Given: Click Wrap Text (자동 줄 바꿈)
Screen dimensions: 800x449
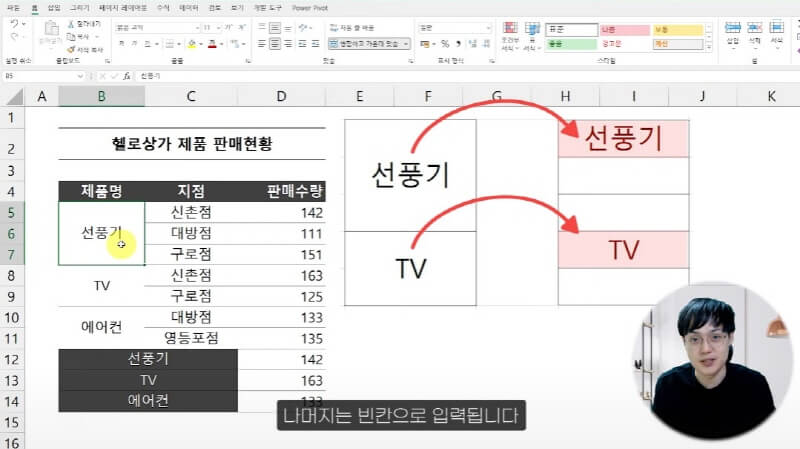Looking at the screenshot, I should point(352,28).
